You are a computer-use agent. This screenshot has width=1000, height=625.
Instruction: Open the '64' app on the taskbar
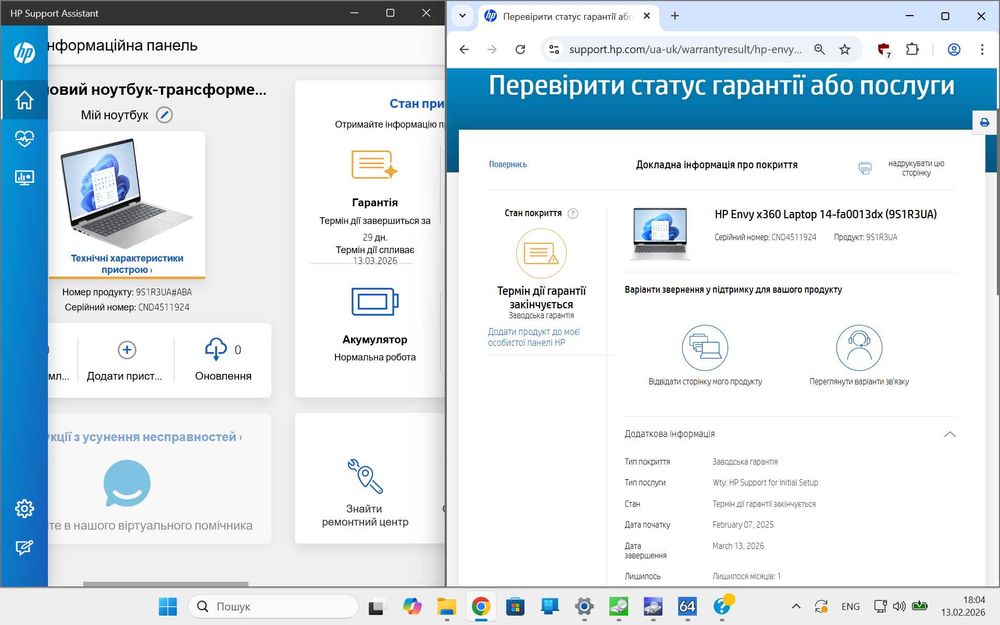687,606
